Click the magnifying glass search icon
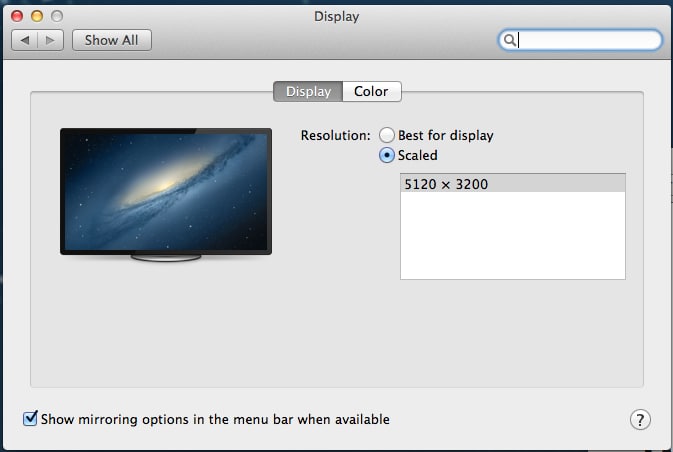Image resolution: width=673 pixels, height=452 pixels. click(509, 40)
